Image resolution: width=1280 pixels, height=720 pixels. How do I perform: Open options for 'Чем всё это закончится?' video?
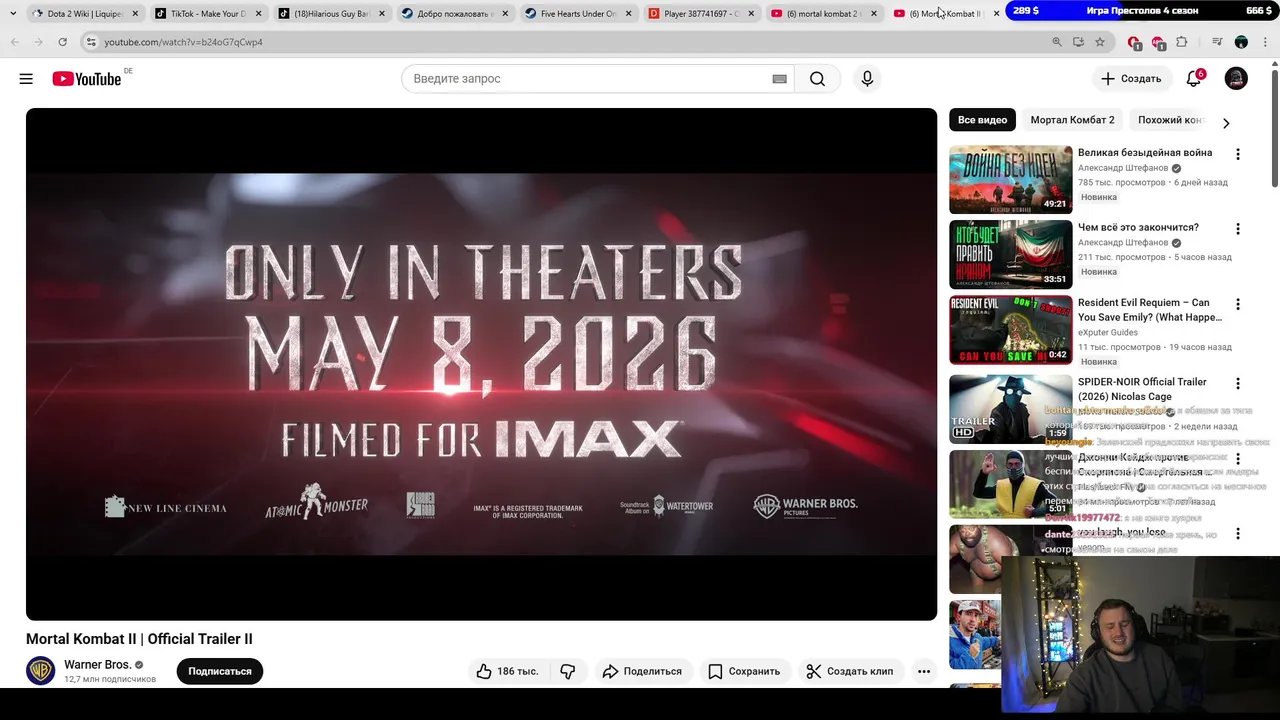point(1238,229)
